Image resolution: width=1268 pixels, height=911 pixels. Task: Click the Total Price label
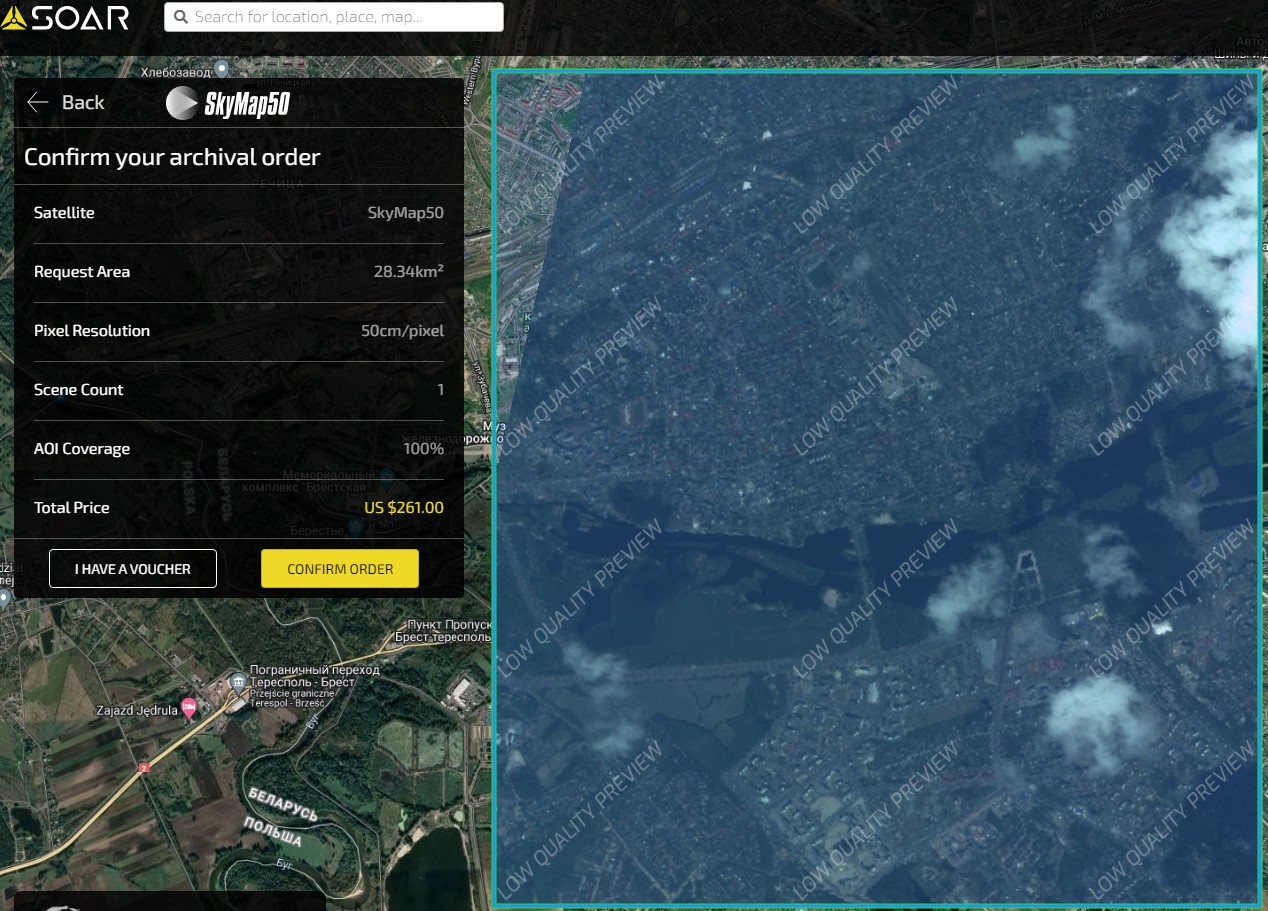tap(72, 508)
